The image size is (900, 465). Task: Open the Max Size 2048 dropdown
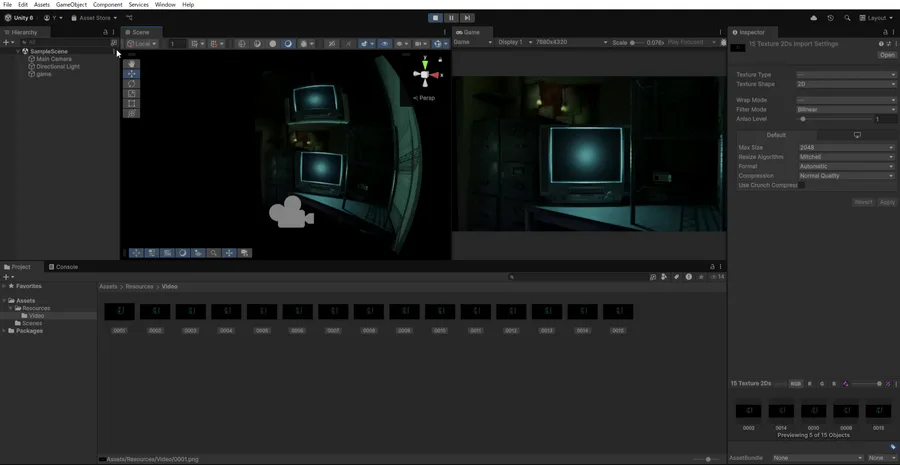(x=847, y=148)
